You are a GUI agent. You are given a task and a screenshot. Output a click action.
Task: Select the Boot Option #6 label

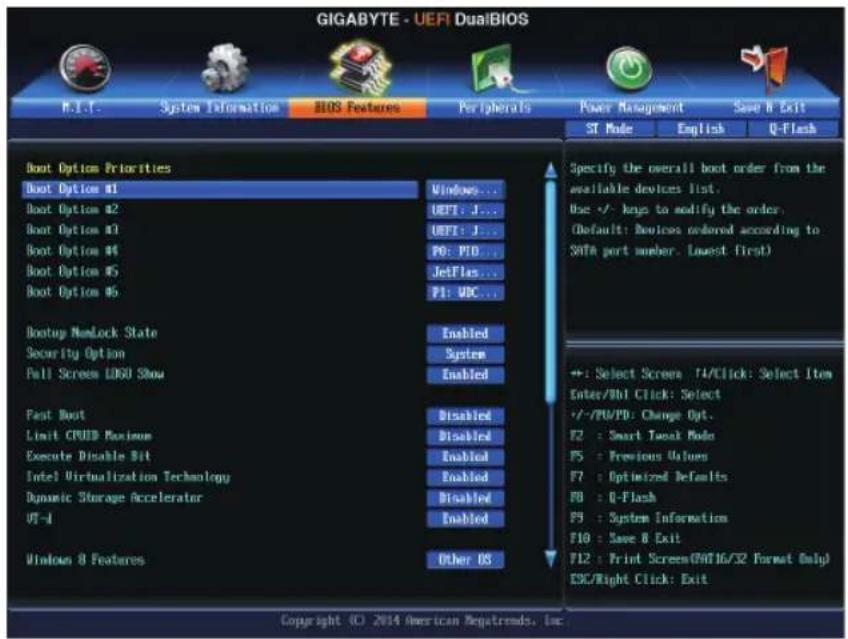click(72, 292)
